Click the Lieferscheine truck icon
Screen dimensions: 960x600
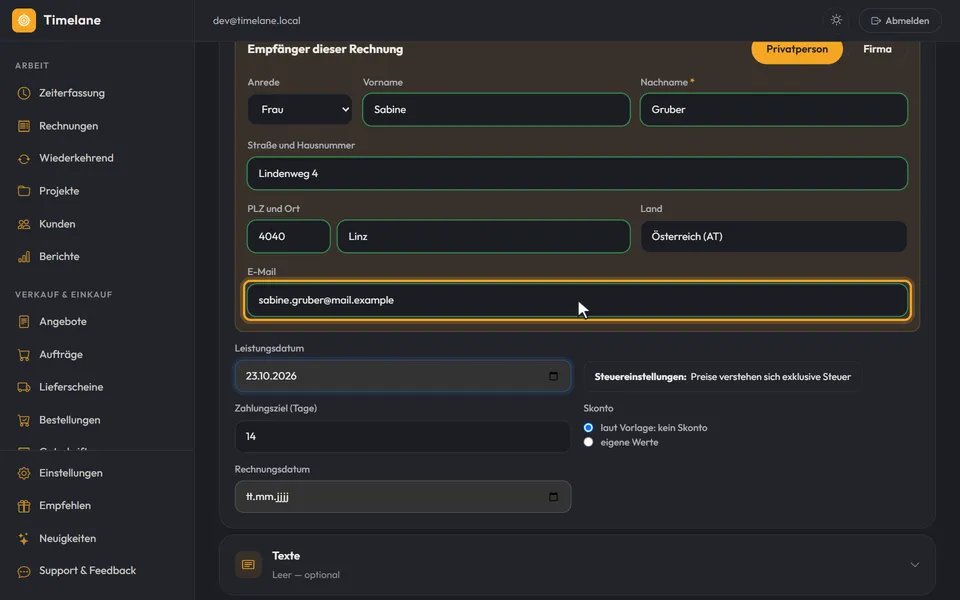point(24,387)
